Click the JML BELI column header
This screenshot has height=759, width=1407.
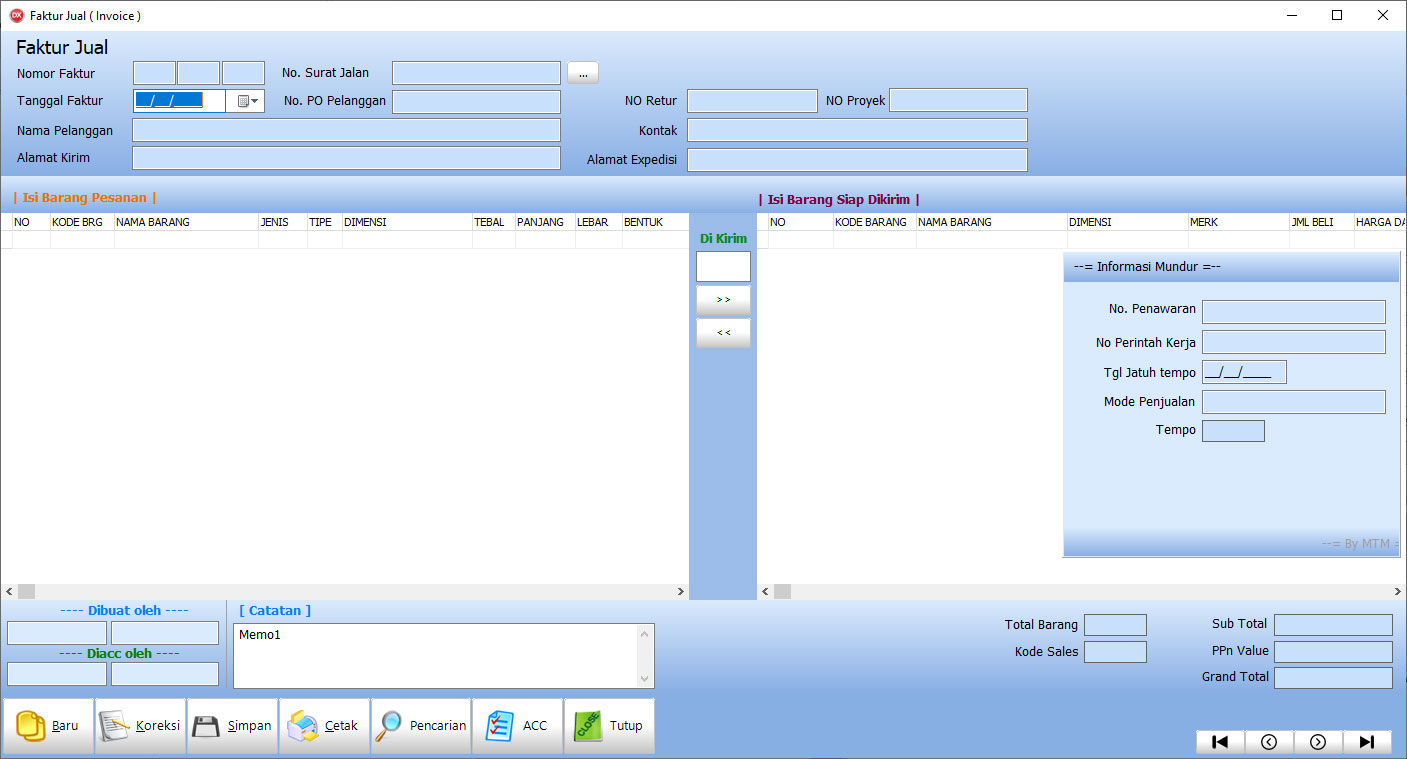pos(1322,222)
